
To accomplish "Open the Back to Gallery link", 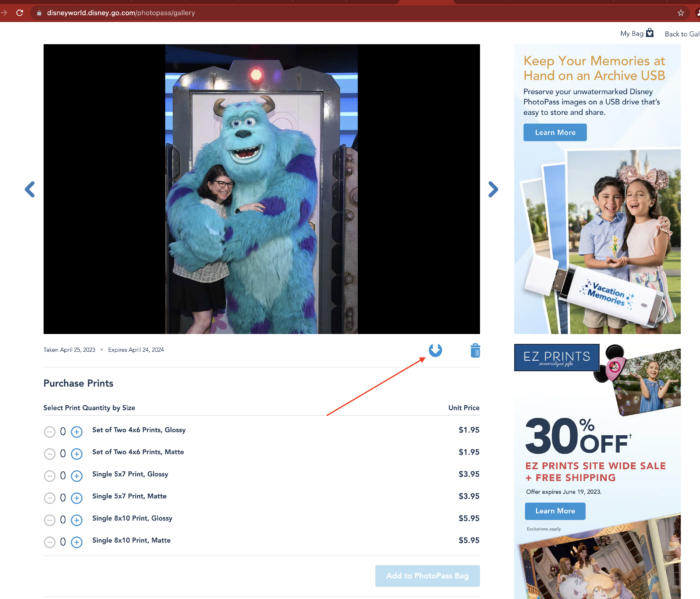I will coord(682,34).
